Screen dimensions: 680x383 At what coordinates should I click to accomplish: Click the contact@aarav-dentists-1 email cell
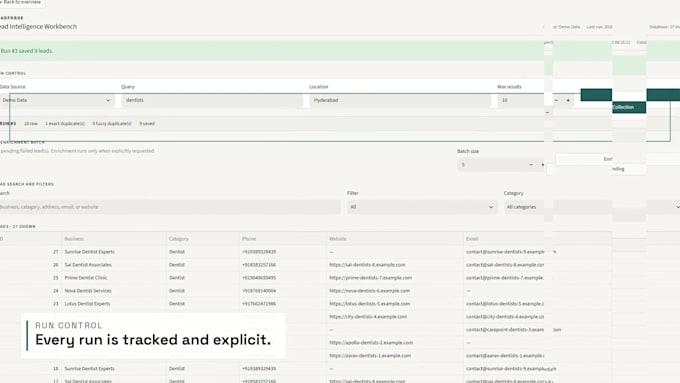(505, 356)
